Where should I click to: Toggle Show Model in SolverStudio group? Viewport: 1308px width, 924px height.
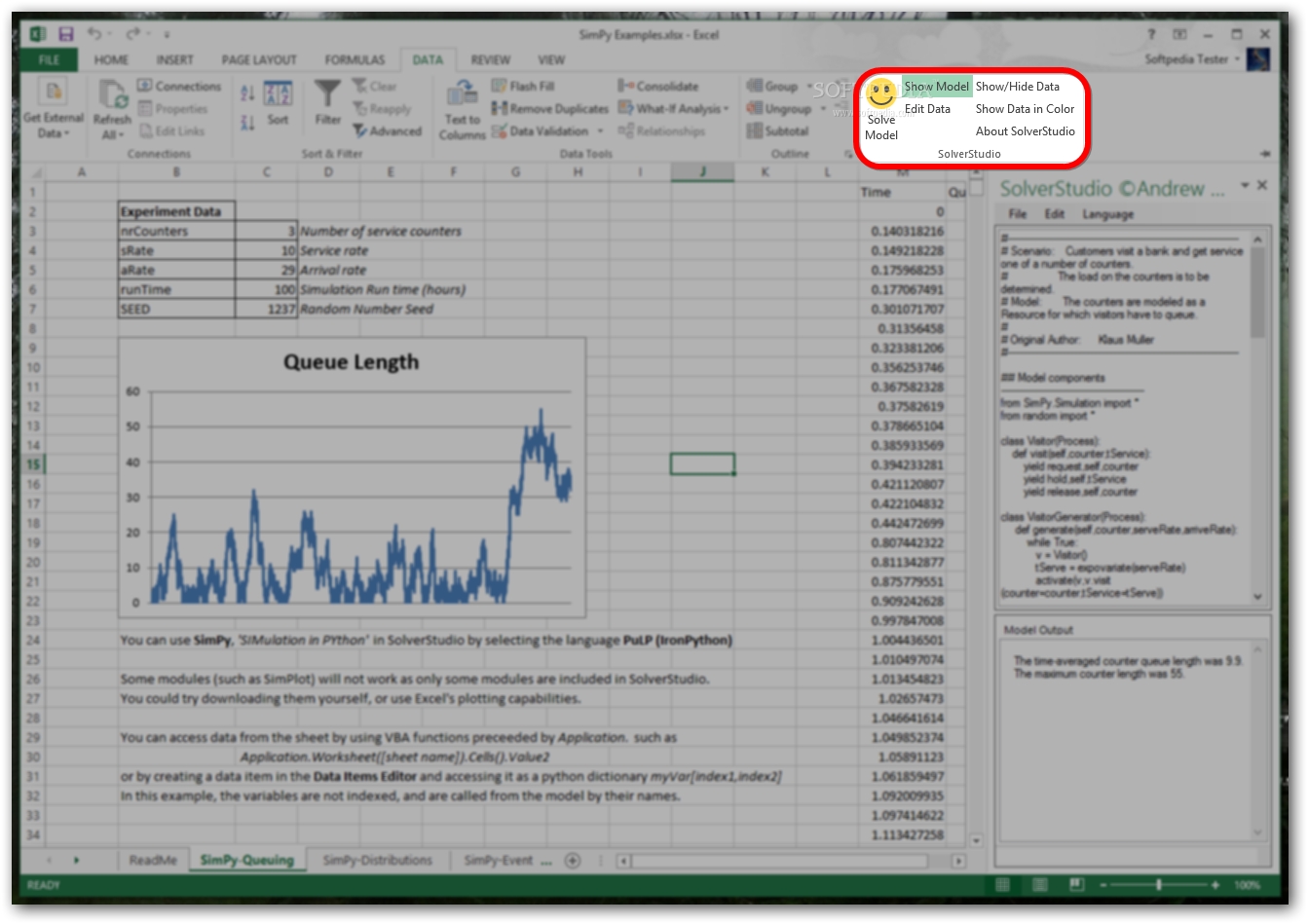(x=937, y=86)
